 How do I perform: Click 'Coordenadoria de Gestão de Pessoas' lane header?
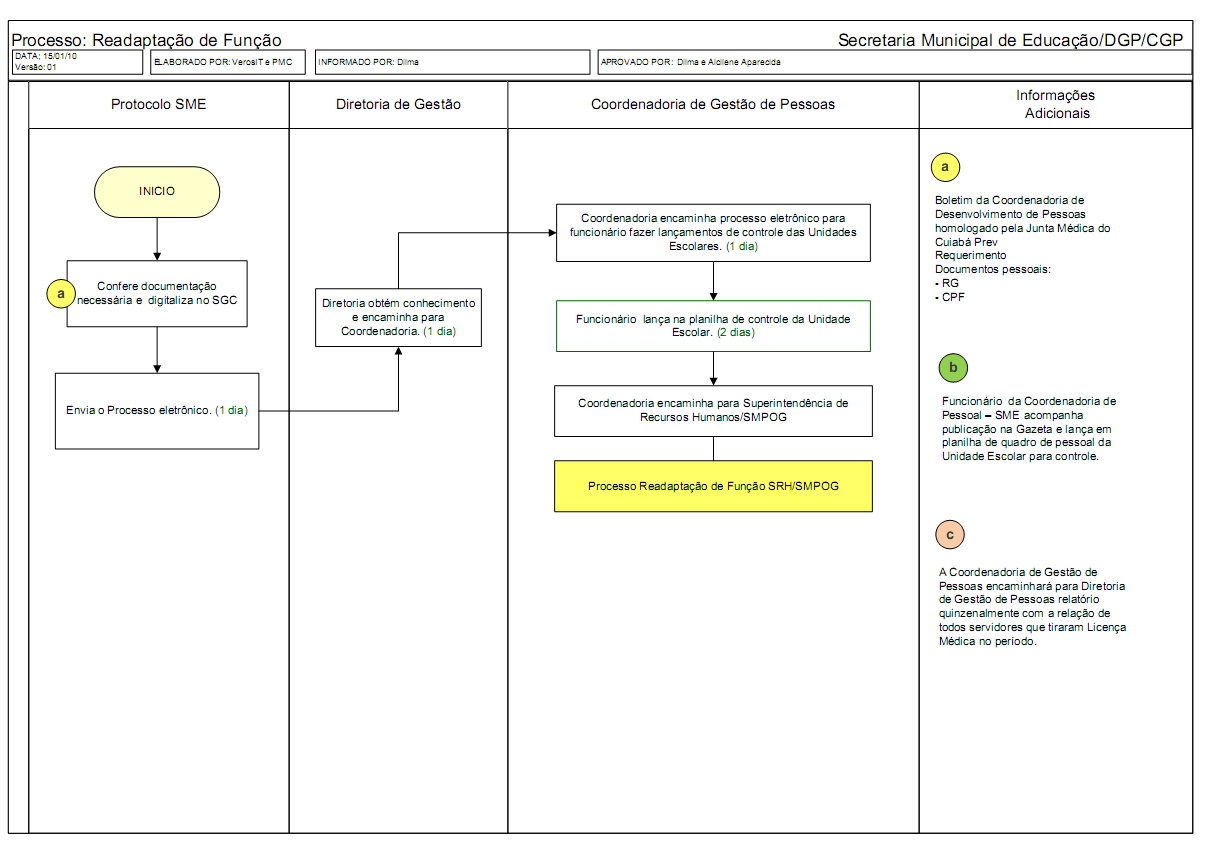click(713, 104)
